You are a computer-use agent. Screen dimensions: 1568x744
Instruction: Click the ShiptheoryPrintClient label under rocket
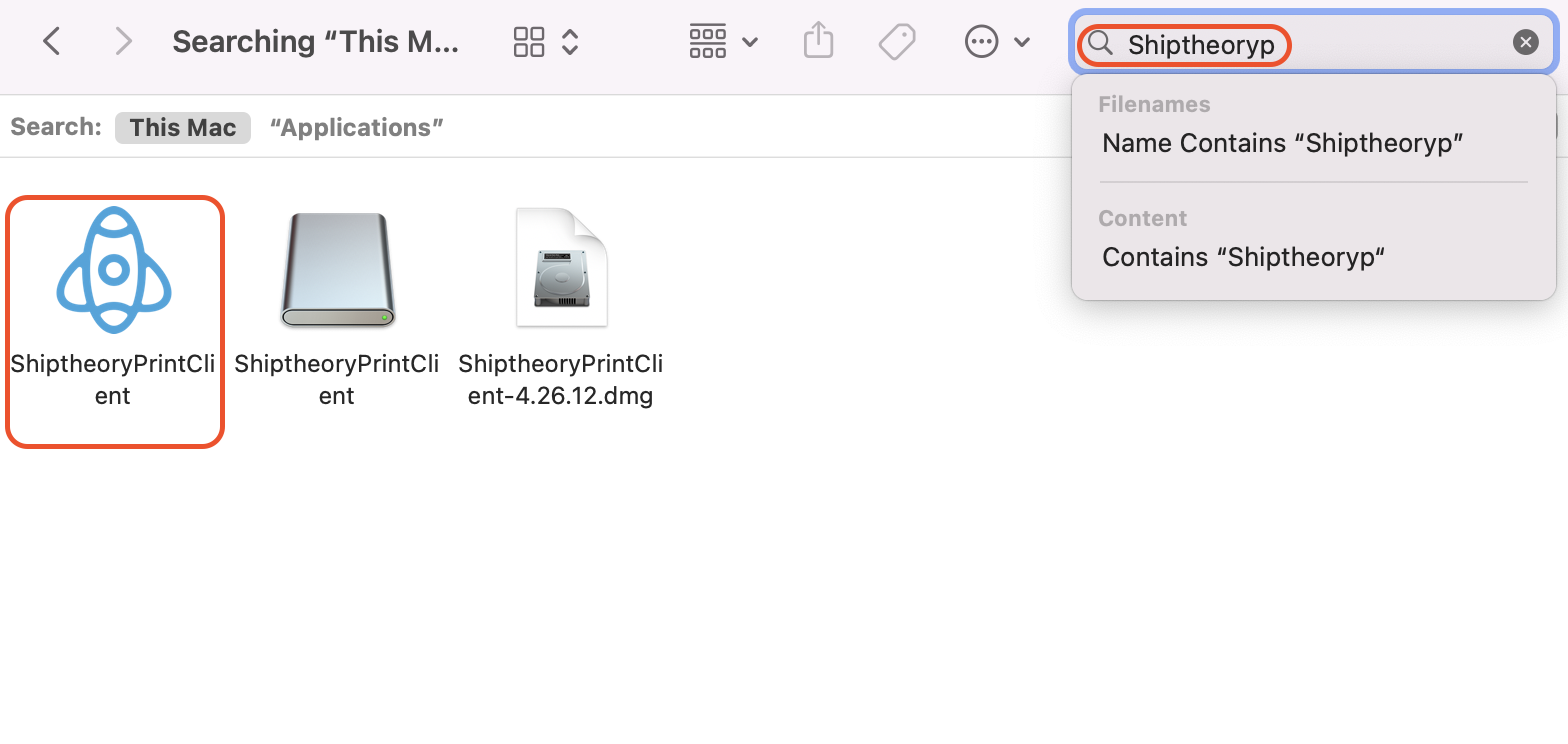pos(113,380)
